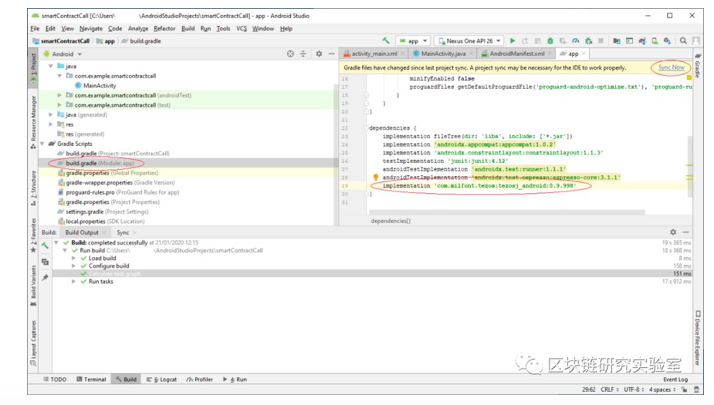Open the Android project view dropdown
Image resolution: width=714 pixels, height=405 pixels.
62,54
